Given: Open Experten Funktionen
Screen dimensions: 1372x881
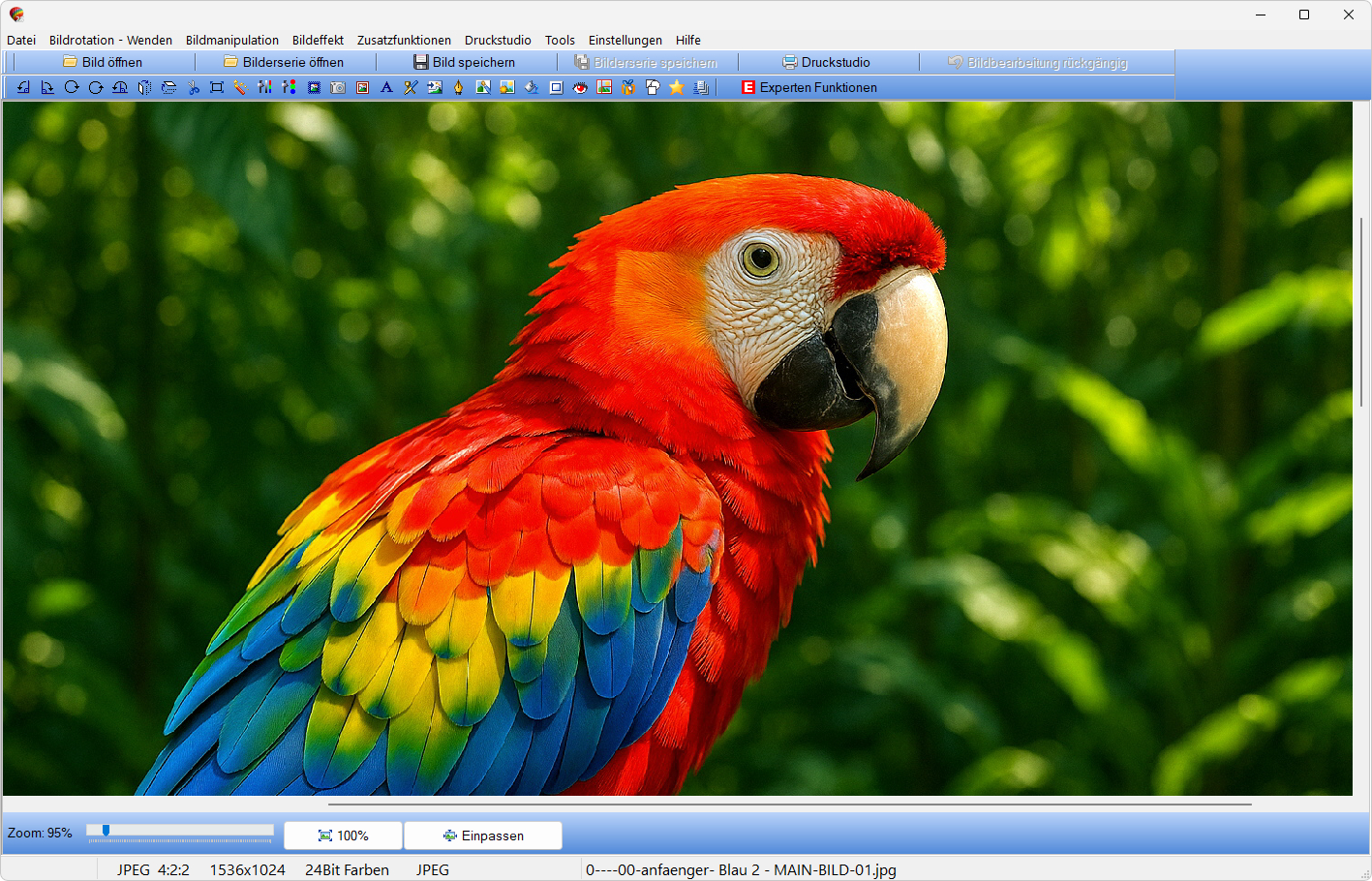Looking at the screenshot, I should point(808,87).
